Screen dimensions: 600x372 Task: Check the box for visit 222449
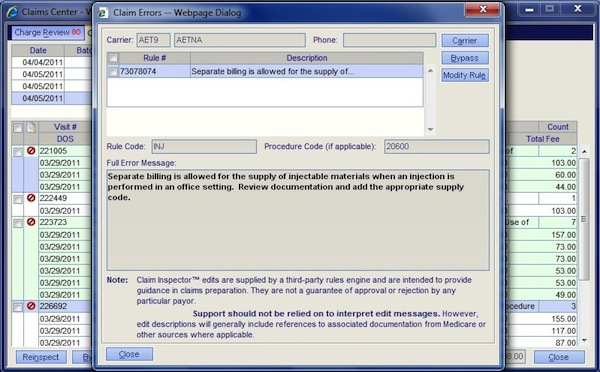tap(18, 199)
